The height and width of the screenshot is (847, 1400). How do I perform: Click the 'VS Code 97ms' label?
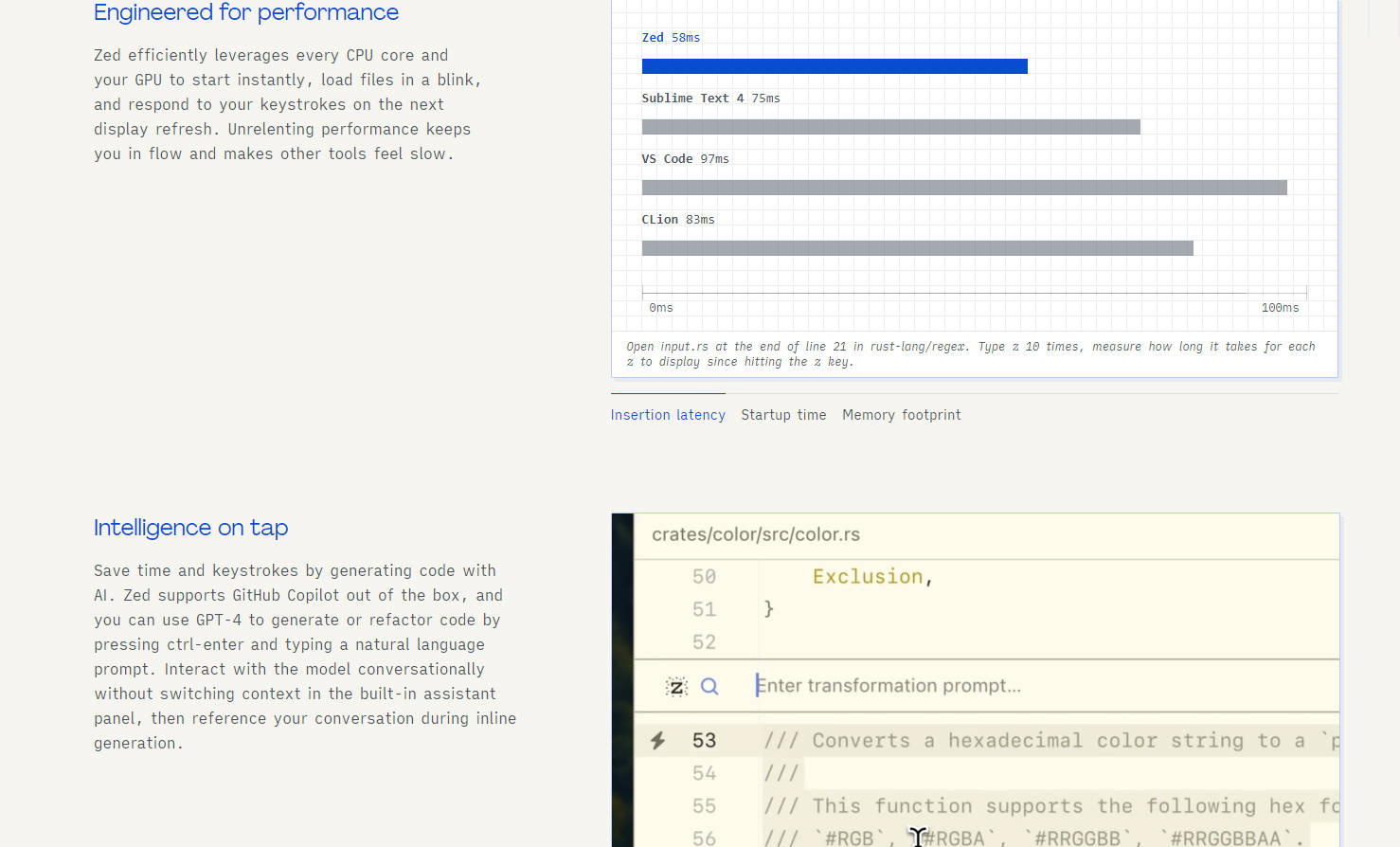685,159
